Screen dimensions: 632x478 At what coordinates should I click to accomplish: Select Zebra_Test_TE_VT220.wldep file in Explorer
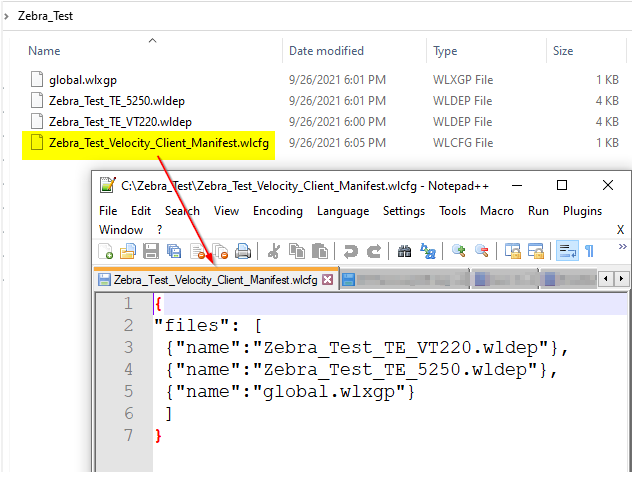coord(120,122)
